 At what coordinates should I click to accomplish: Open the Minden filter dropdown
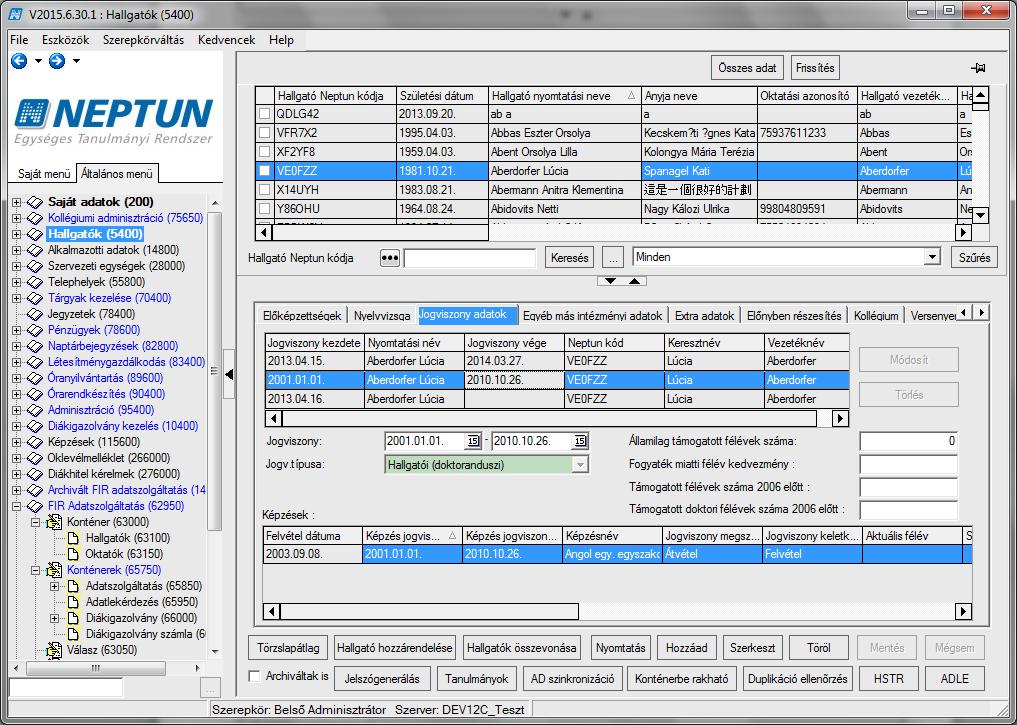pos(932,257)
